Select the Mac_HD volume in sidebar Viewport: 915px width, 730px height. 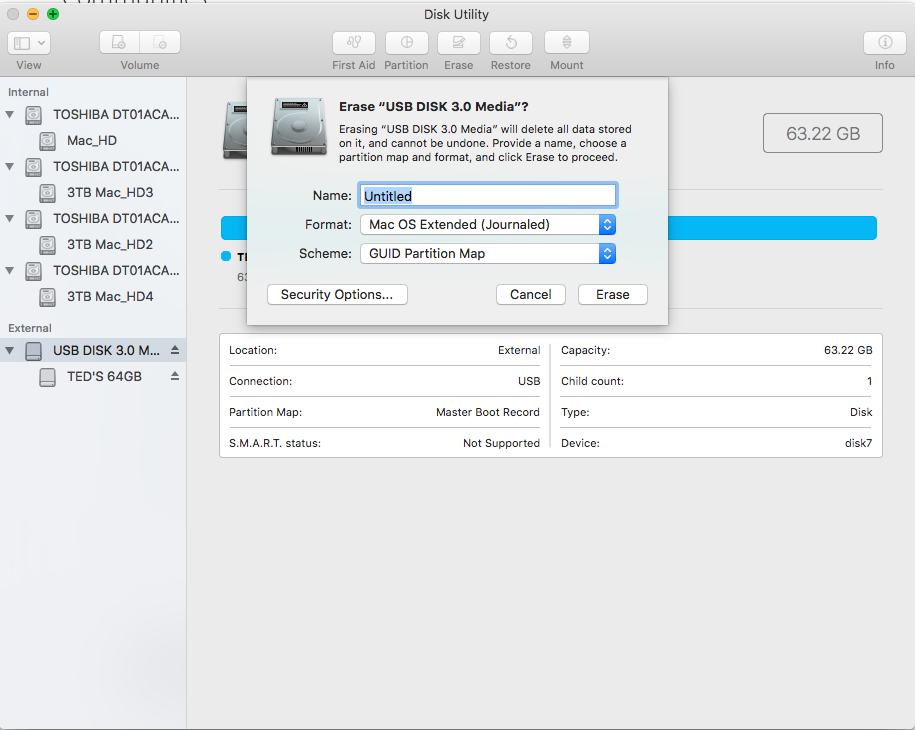click(x=92, y=141)
